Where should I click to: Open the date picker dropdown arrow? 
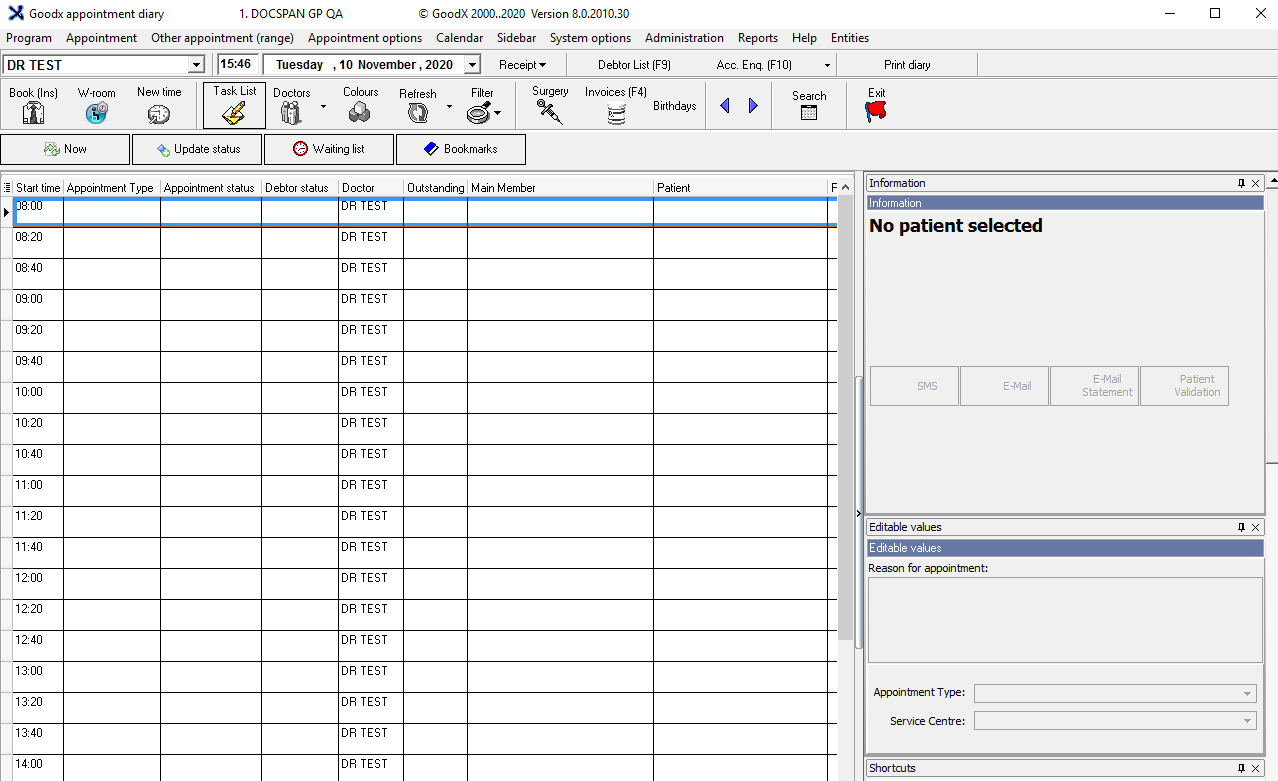click(472, 65)
